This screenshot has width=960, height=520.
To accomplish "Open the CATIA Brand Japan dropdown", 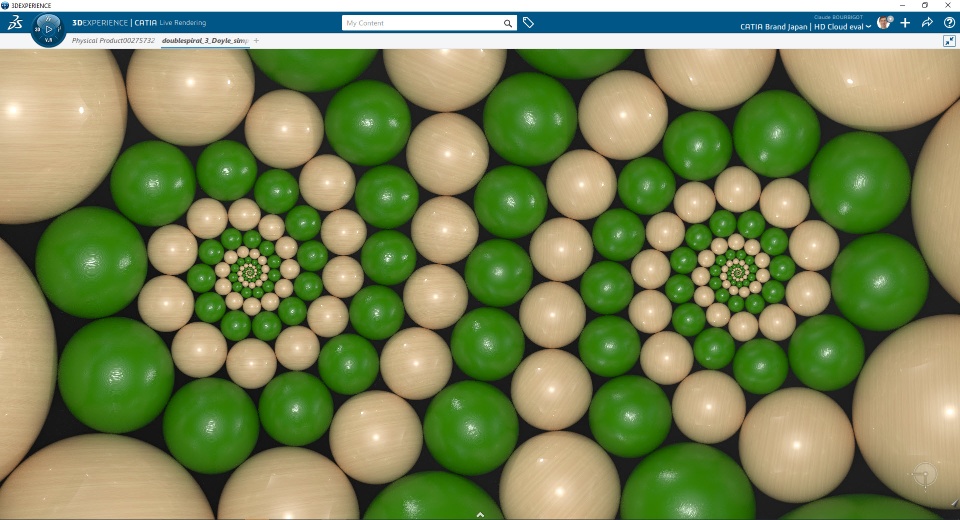I will (x=805, y=27).
